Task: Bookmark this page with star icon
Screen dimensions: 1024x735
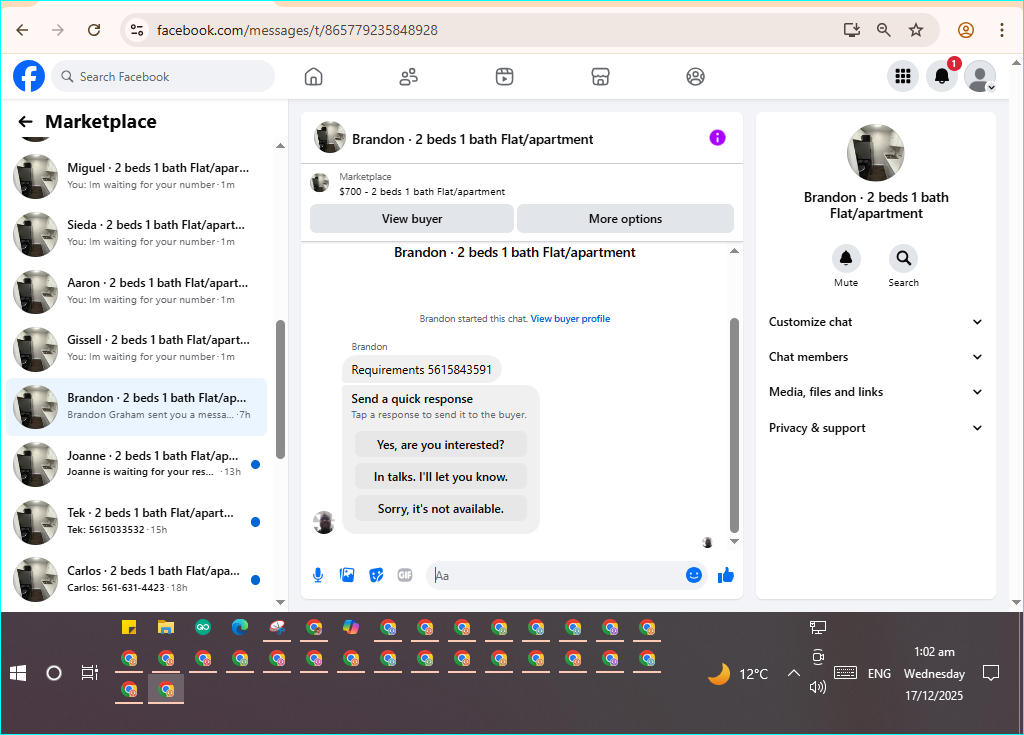Action: pyautogui.click(x=916, y=30)
